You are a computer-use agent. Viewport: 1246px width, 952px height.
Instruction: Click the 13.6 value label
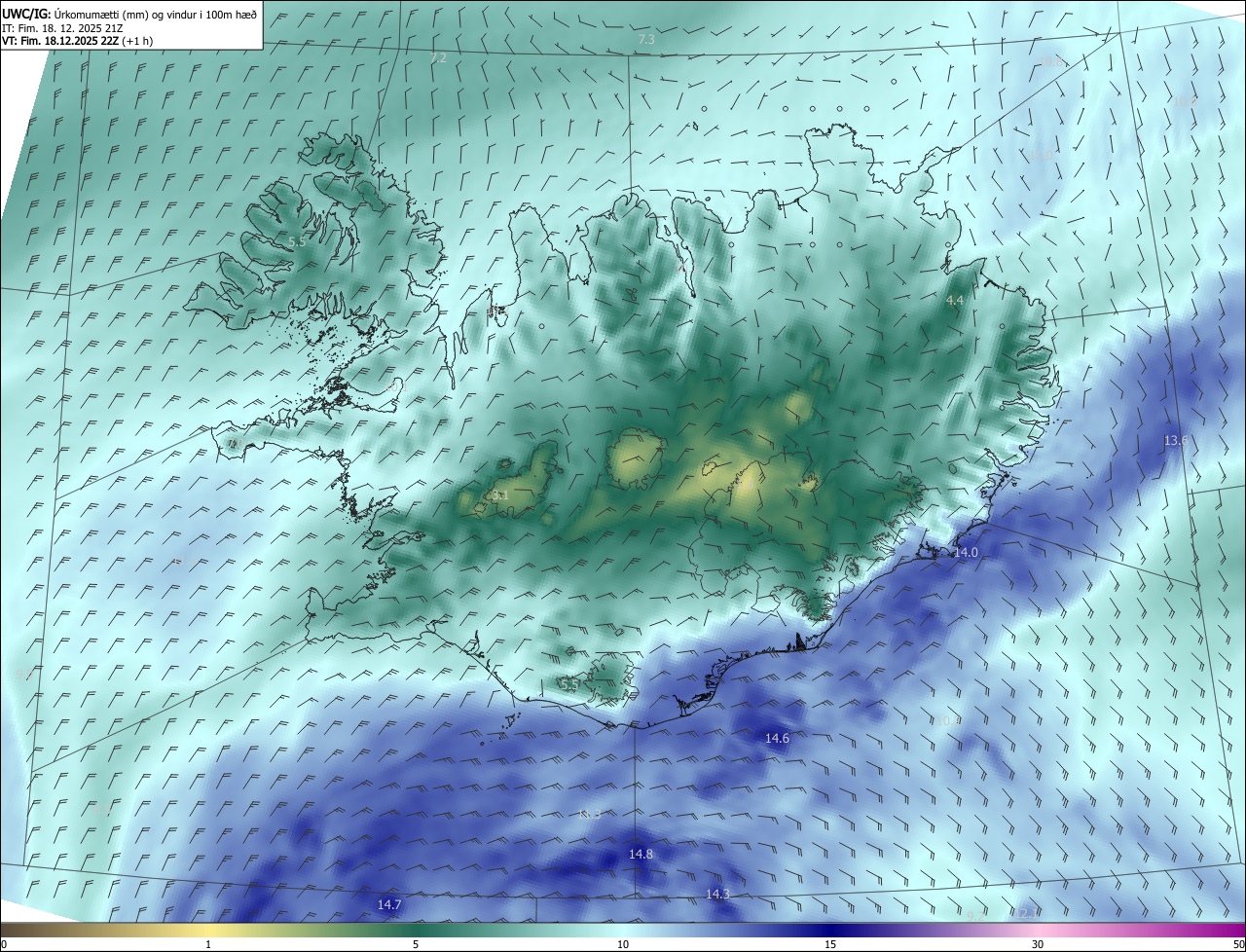[1176, 441]
